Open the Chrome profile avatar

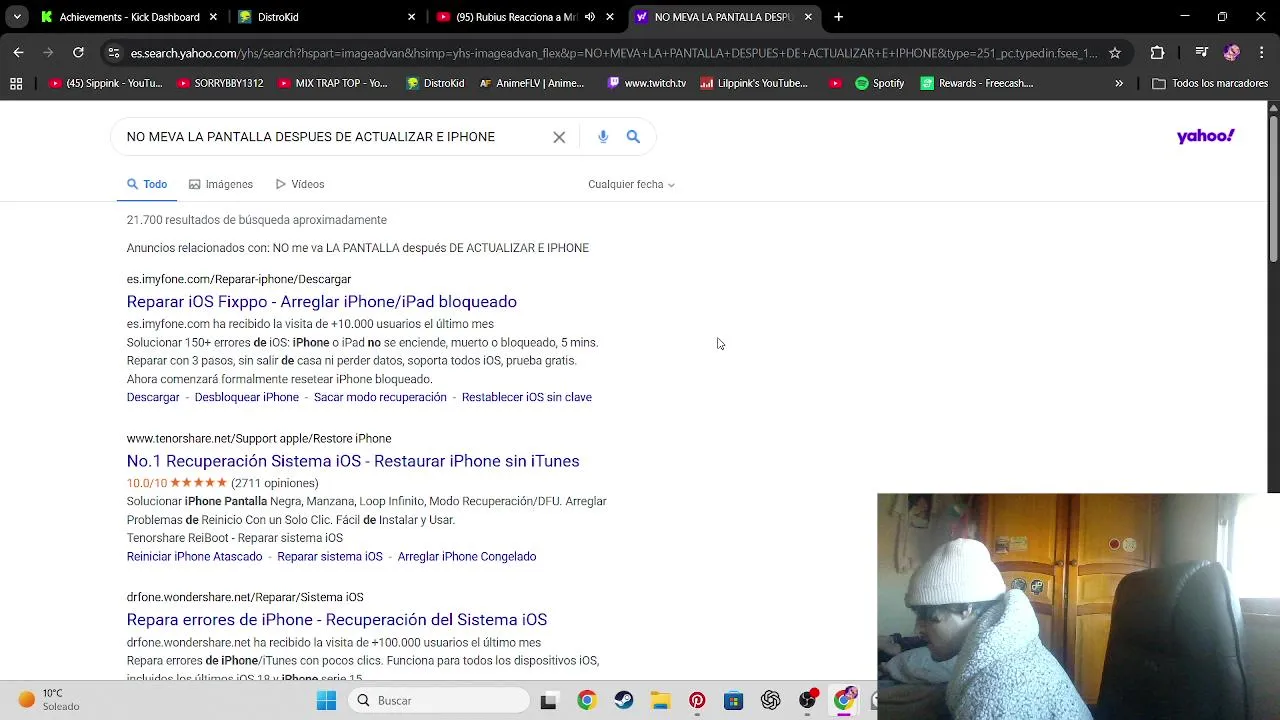click(1231, 53)
